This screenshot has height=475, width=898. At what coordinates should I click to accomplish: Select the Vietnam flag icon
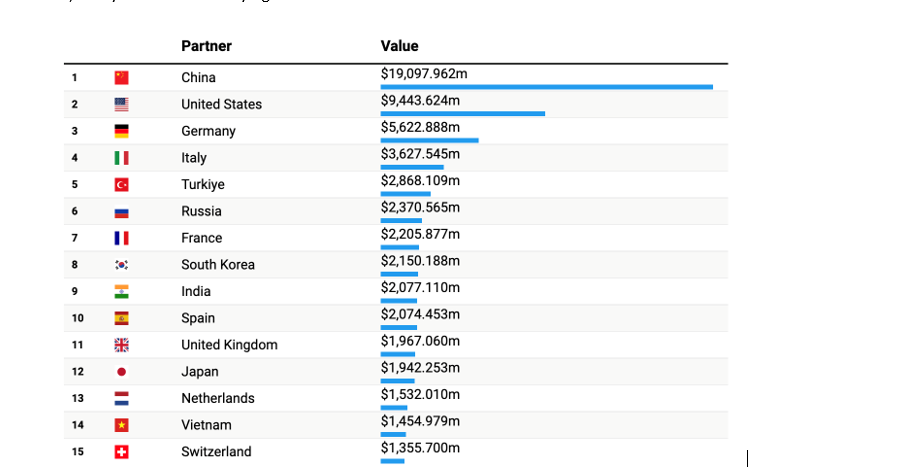[x=121, y=425]
